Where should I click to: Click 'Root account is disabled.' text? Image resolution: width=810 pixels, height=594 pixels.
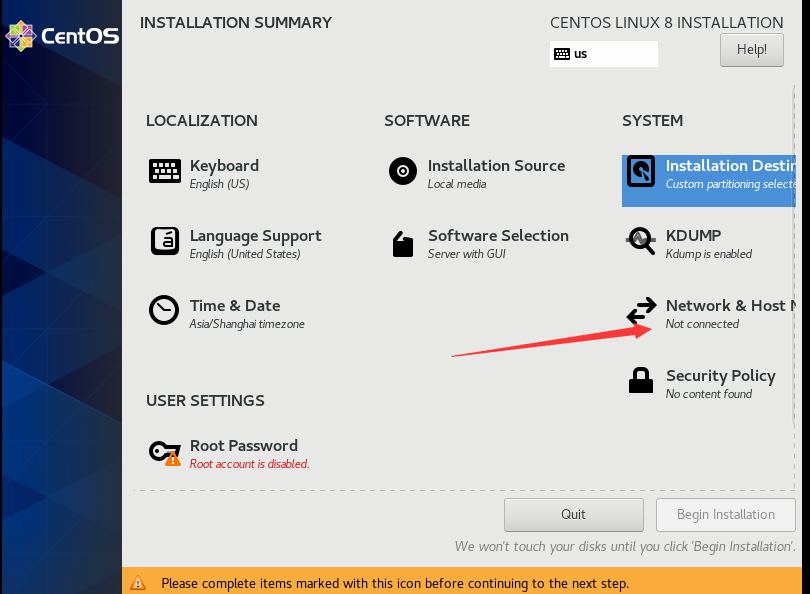[250, 464]
